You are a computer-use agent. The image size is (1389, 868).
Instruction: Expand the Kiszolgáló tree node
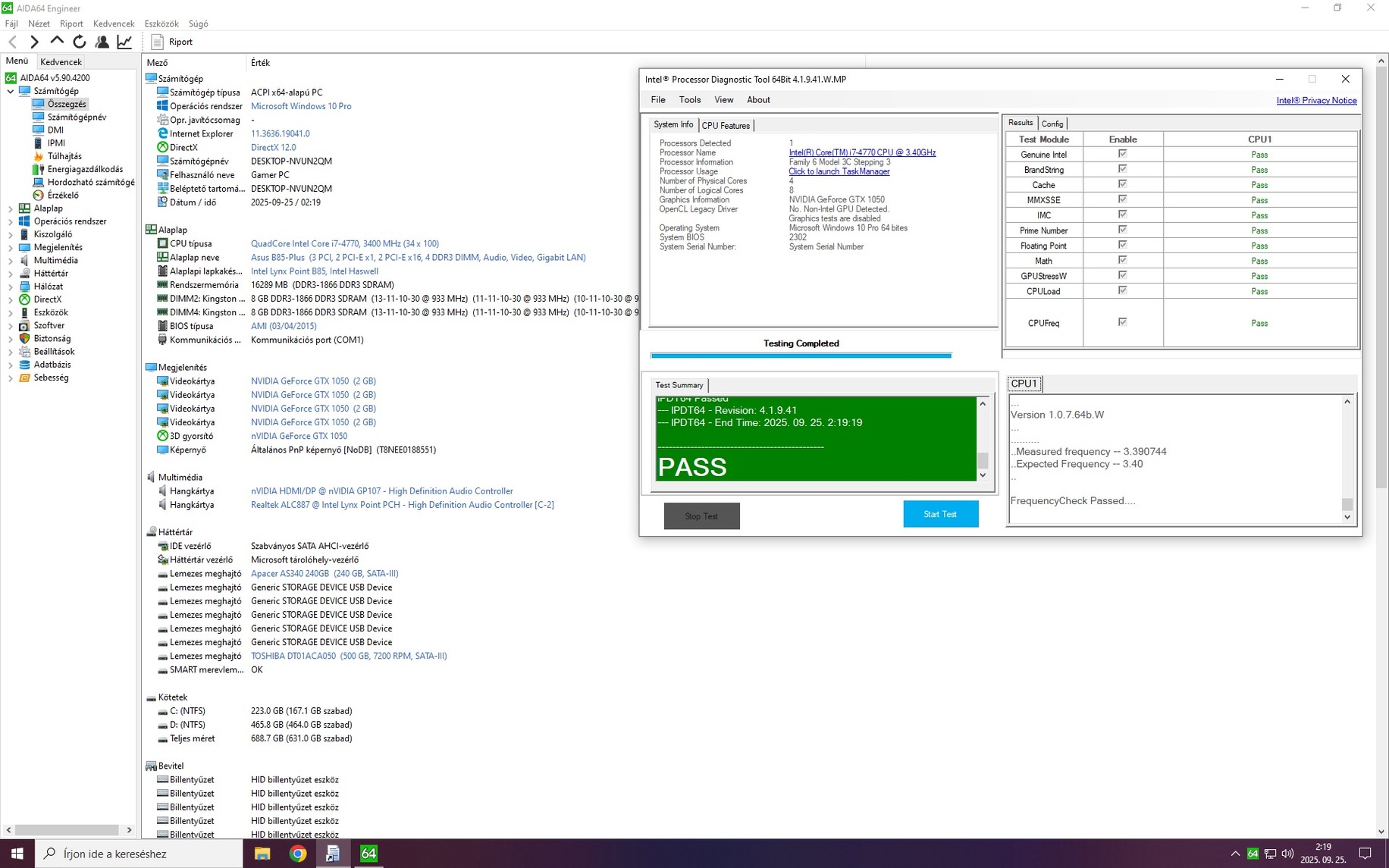pos(11,234)
